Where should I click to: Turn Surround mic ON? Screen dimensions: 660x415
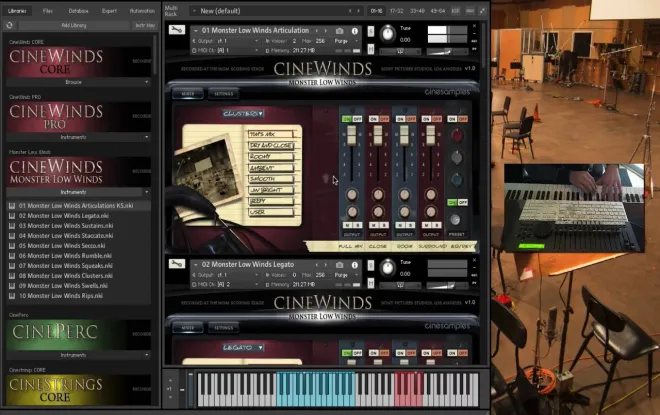(426, 119)
